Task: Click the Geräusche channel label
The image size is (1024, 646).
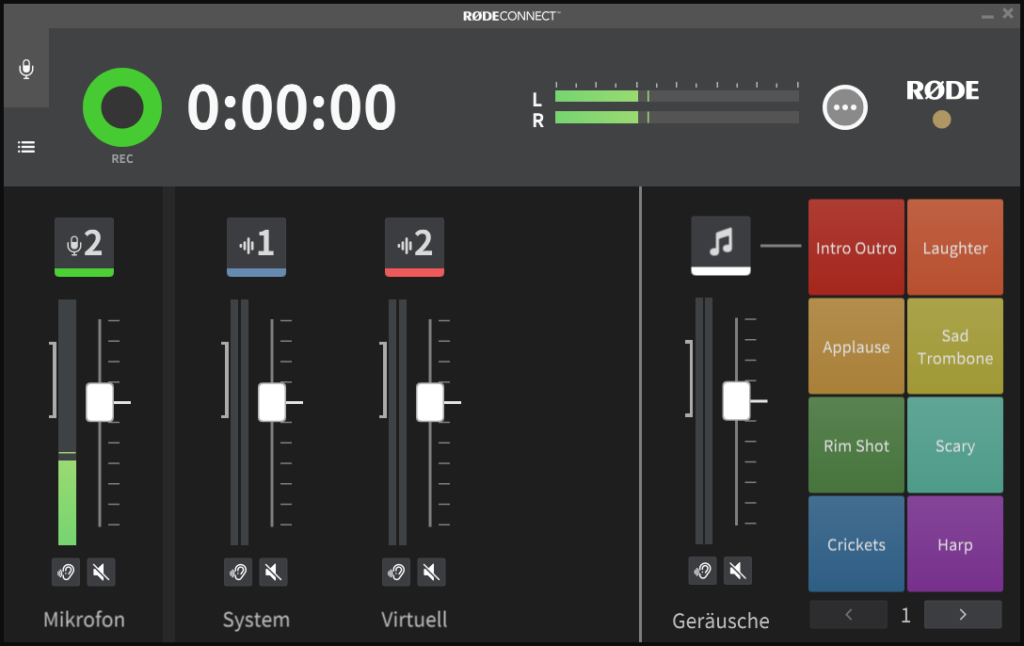Action: [721, 621]
